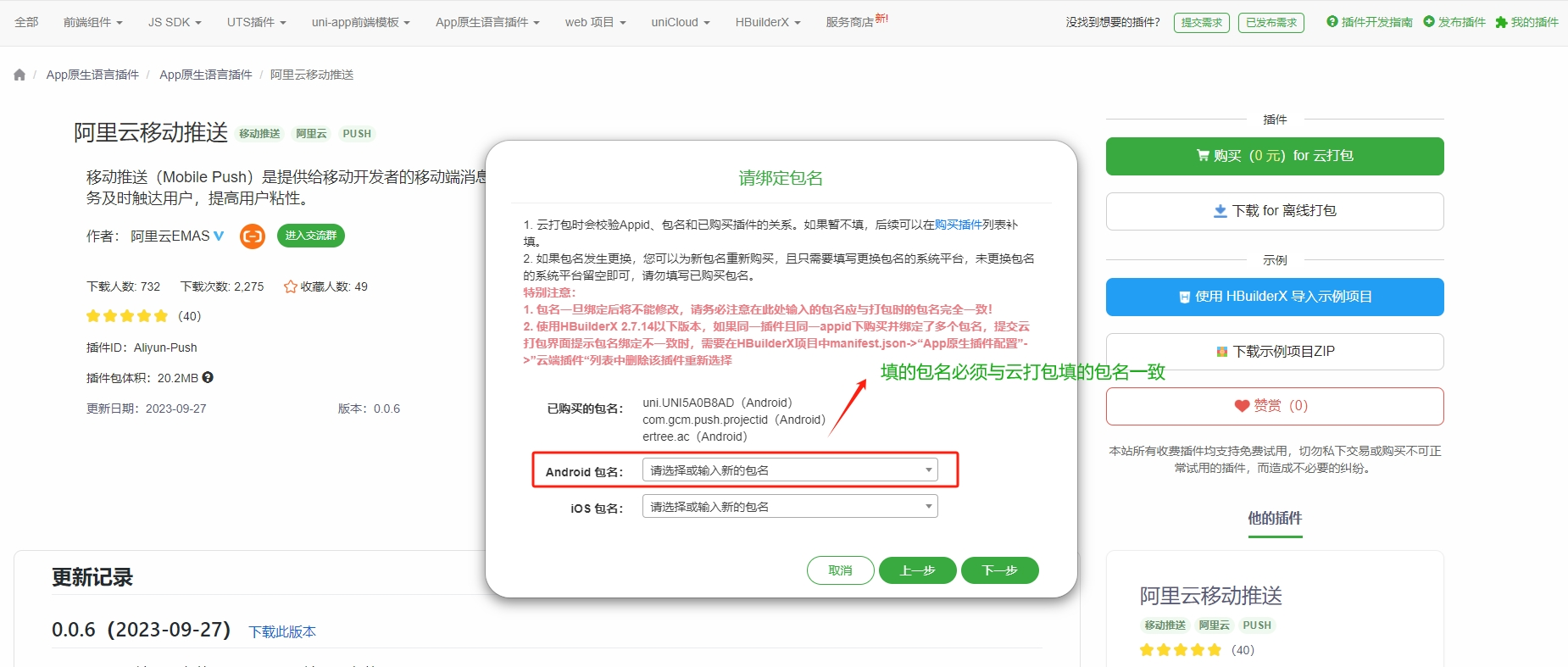Click the 赞赏 (0) heart button

[x=1275, y=406]
